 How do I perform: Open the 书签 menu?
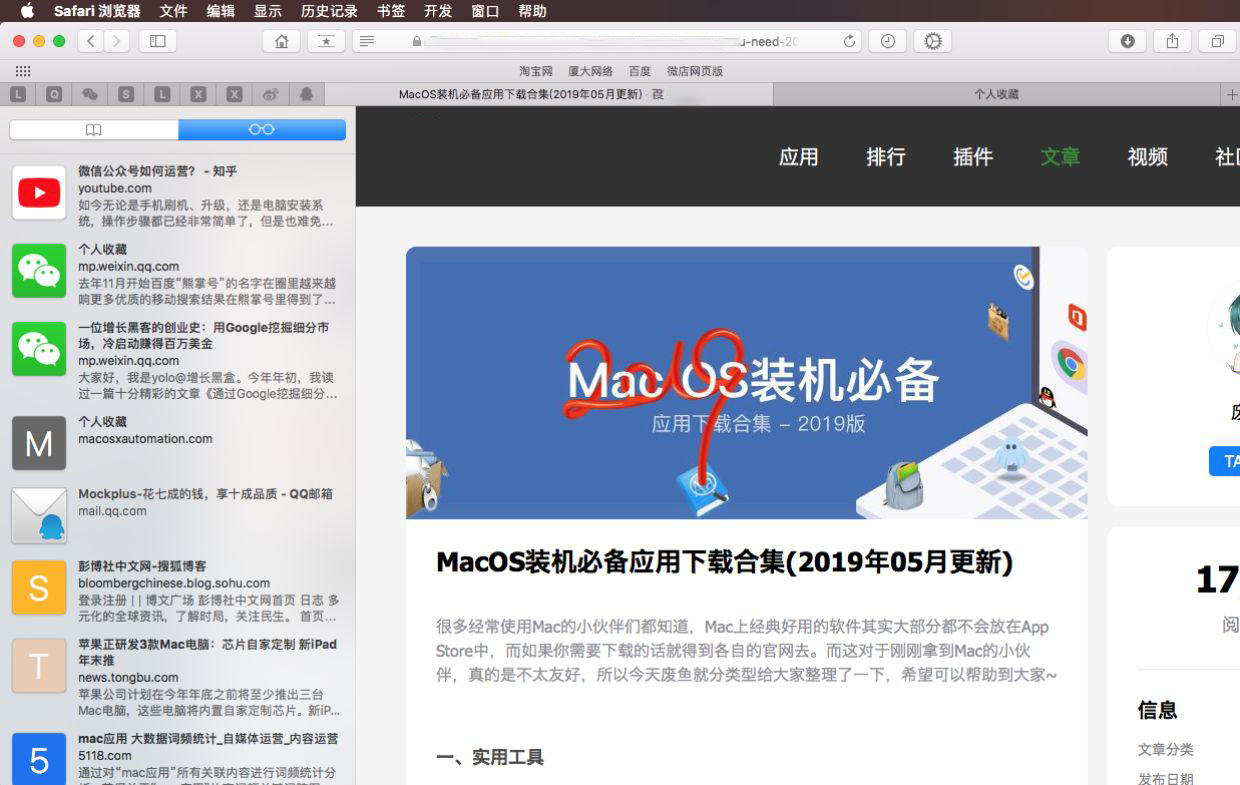(x=391, y=11)
